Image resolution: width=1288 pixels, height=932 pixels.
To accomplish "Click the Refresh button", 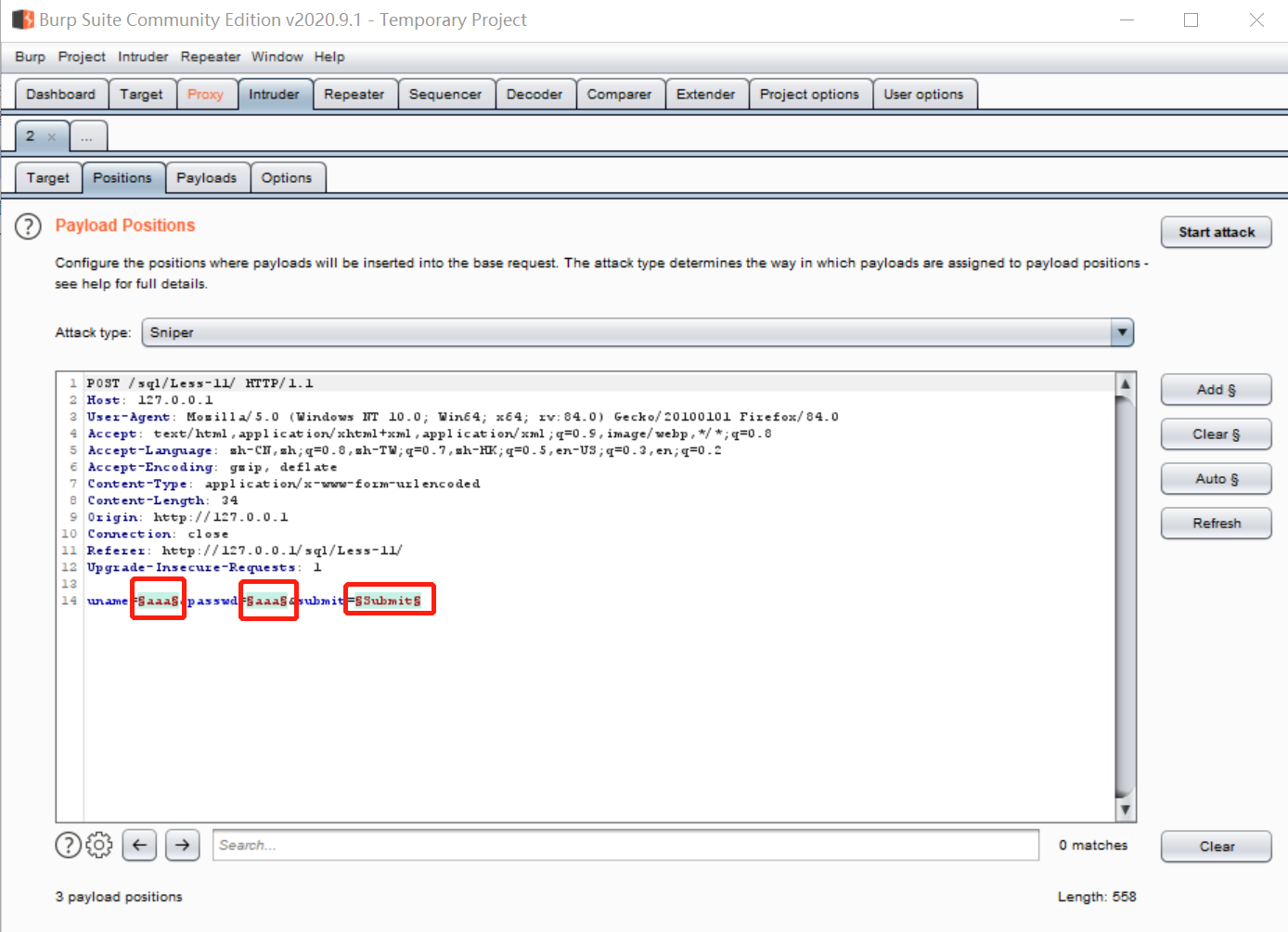I will [x=1217, y=524].
